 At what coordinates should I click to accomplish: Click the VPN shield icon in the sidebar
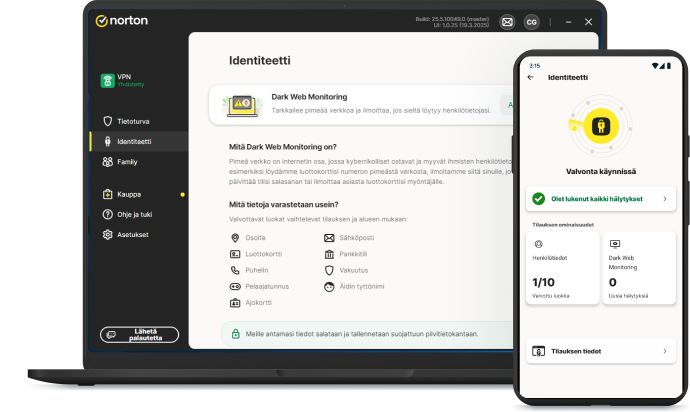pos(107,80)
